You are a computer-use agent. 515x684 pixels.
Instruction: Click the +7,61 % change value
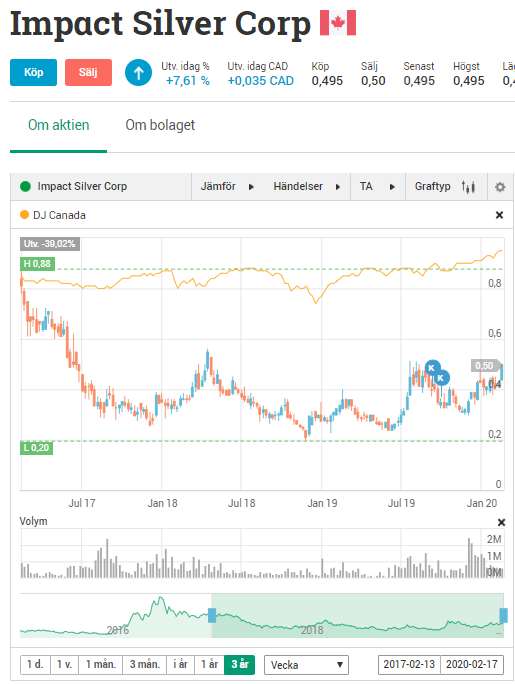pos(188,81)
